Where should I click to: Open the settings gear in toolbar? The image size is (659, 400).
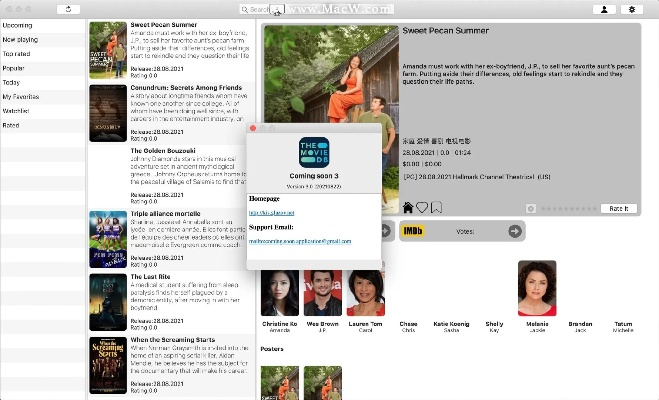pyautogui.click(x=631, y=9)
